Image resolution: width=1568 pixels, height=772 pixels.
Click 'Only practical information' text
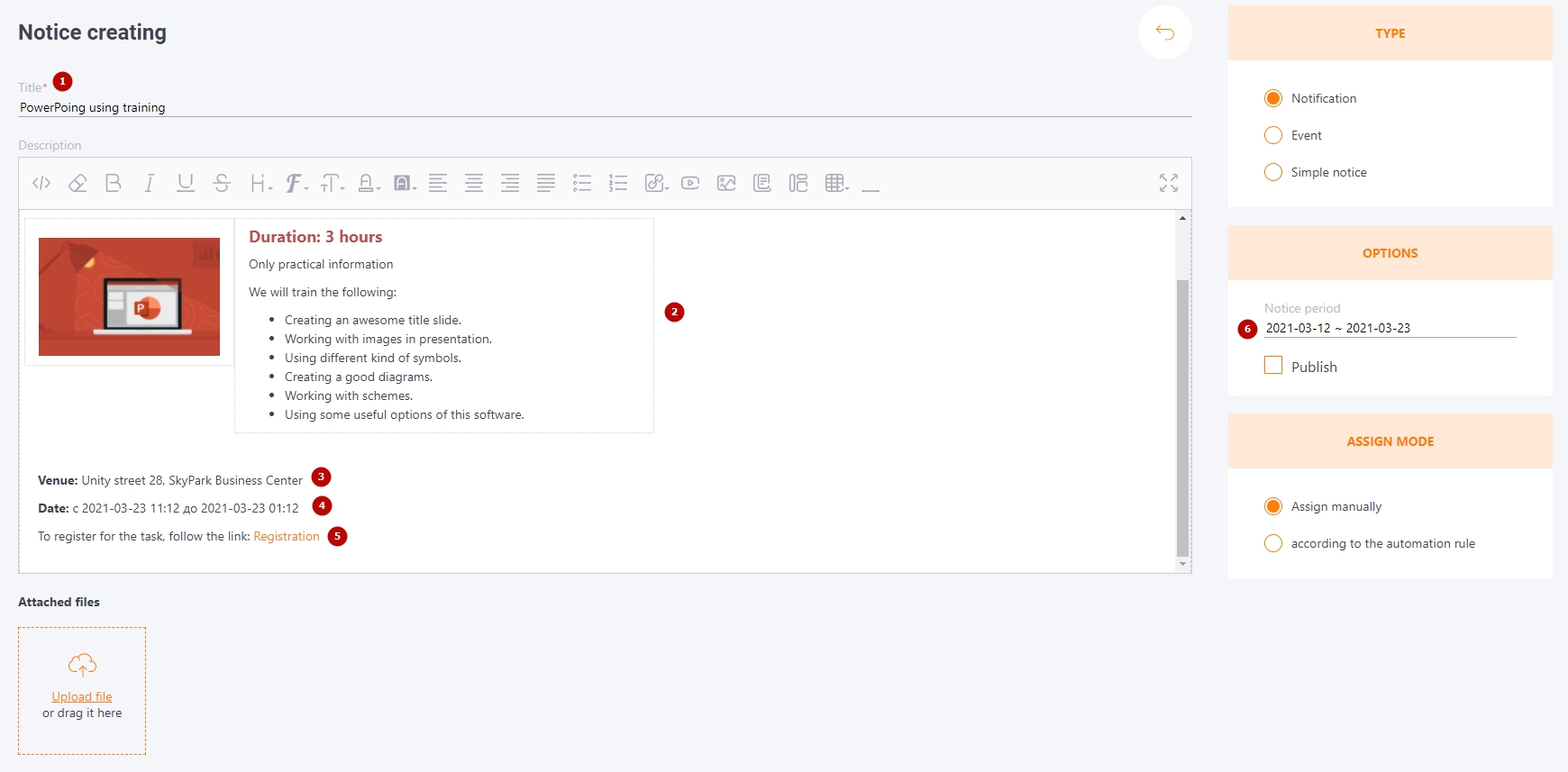pyautogui.click(x=321, y=264)
